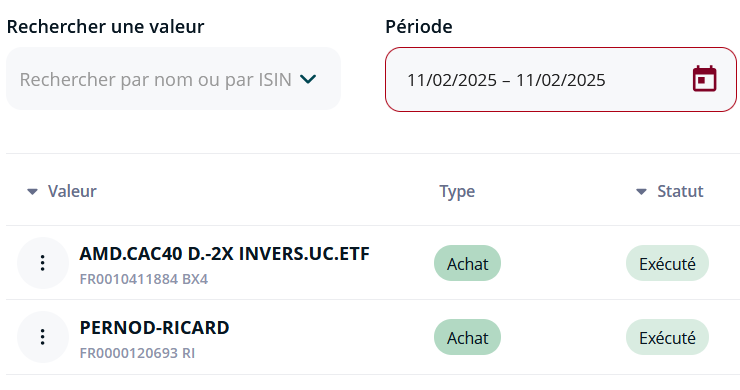Viewport: 740px width, 390px height.
Task: Click the sort arrow beside Valeur
Action: (32, 192)
